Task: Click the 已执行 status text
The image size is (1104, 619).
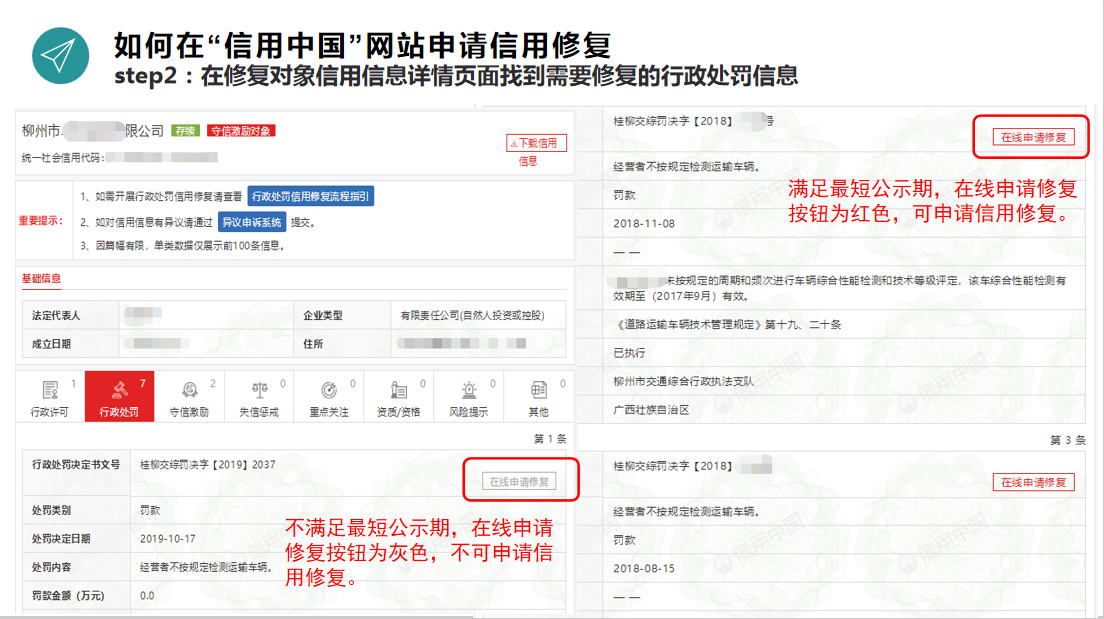Action: point(629,353)
